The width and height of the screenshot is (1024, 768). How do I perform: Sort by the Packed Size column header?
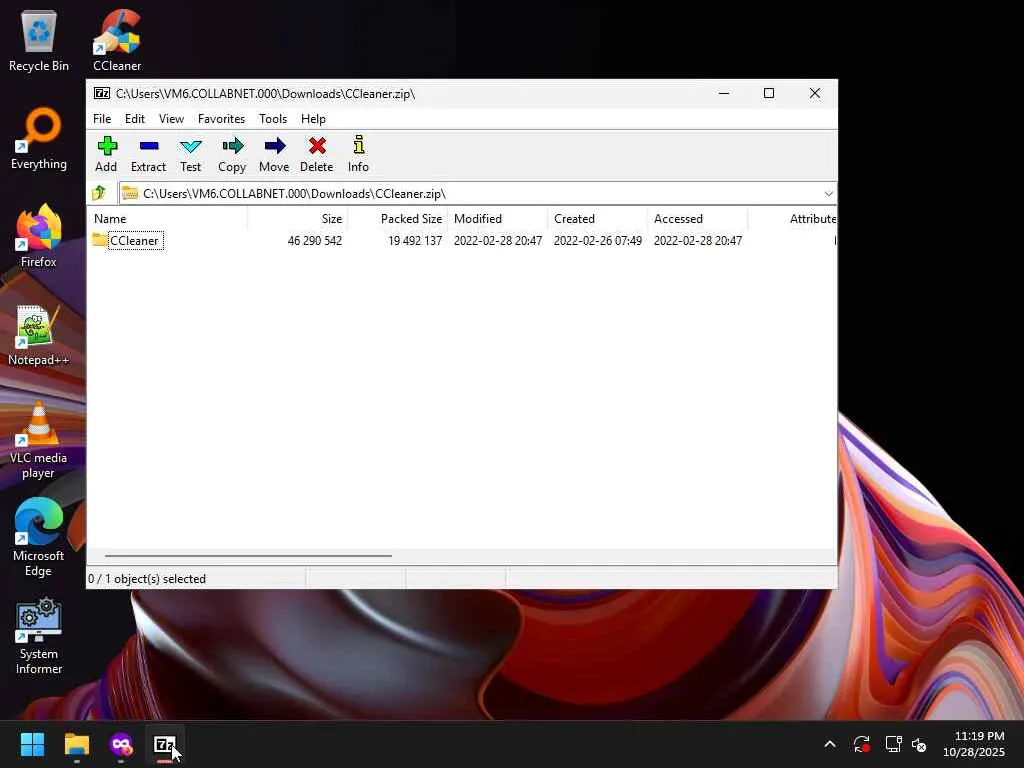tap(398, 219)
